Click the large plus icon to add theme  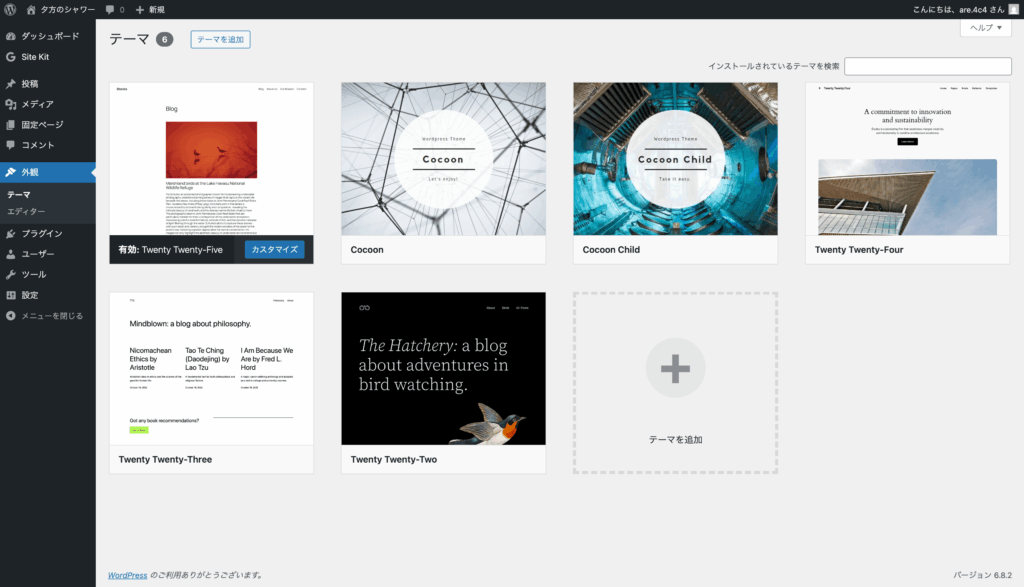675,368
